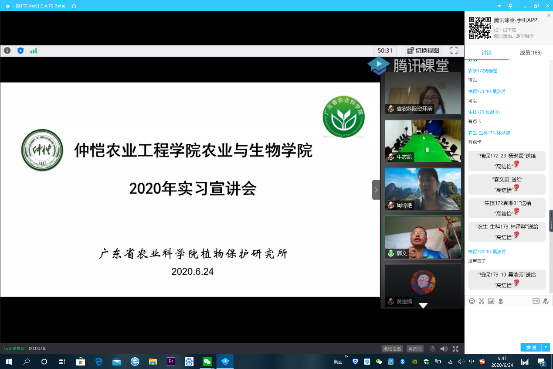Insert an image via the chat picture icon
553x369 pixels.
point(491,301)
